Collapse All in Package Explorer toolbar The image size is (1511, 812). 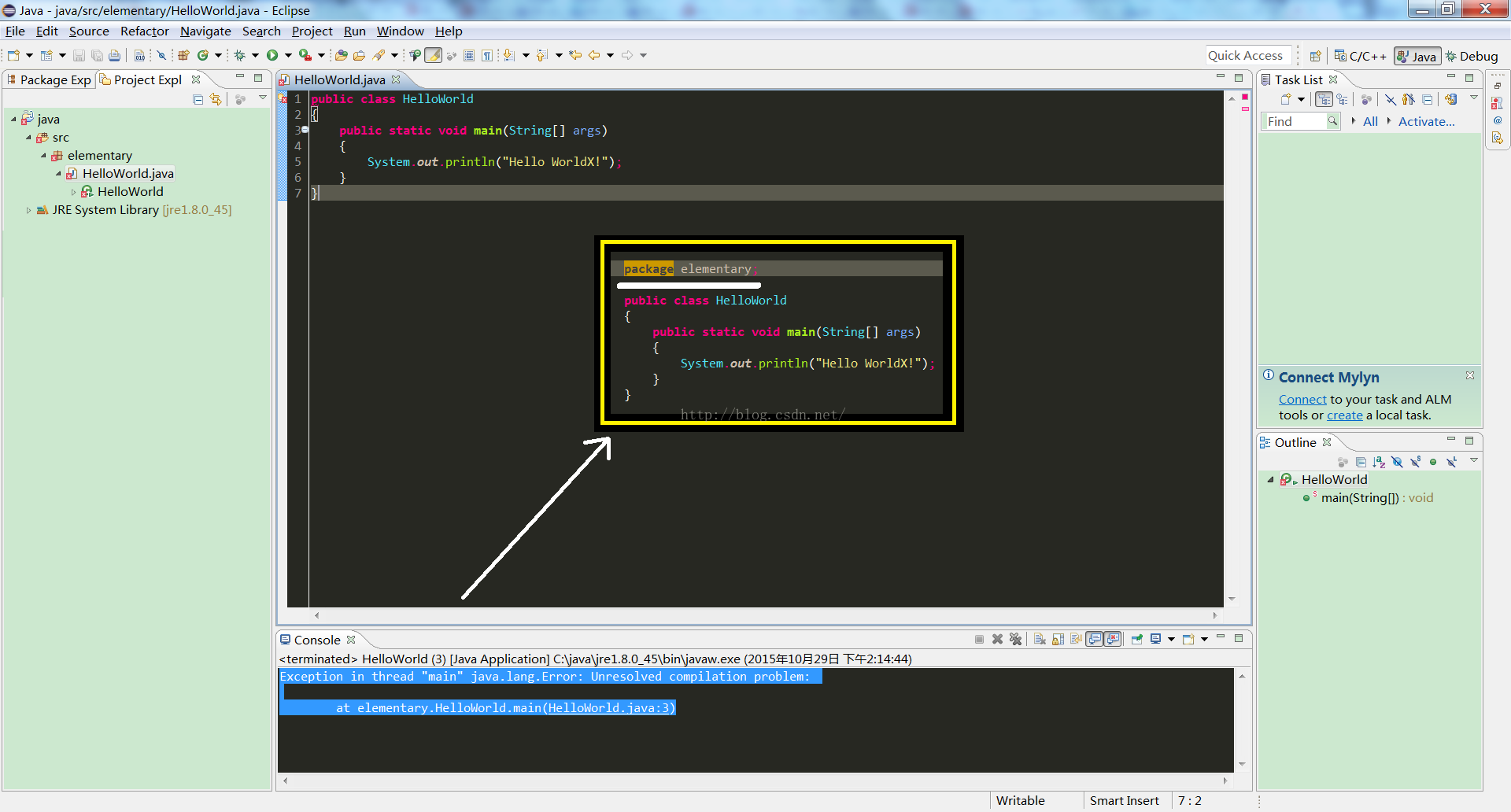(x=198, y=99)
